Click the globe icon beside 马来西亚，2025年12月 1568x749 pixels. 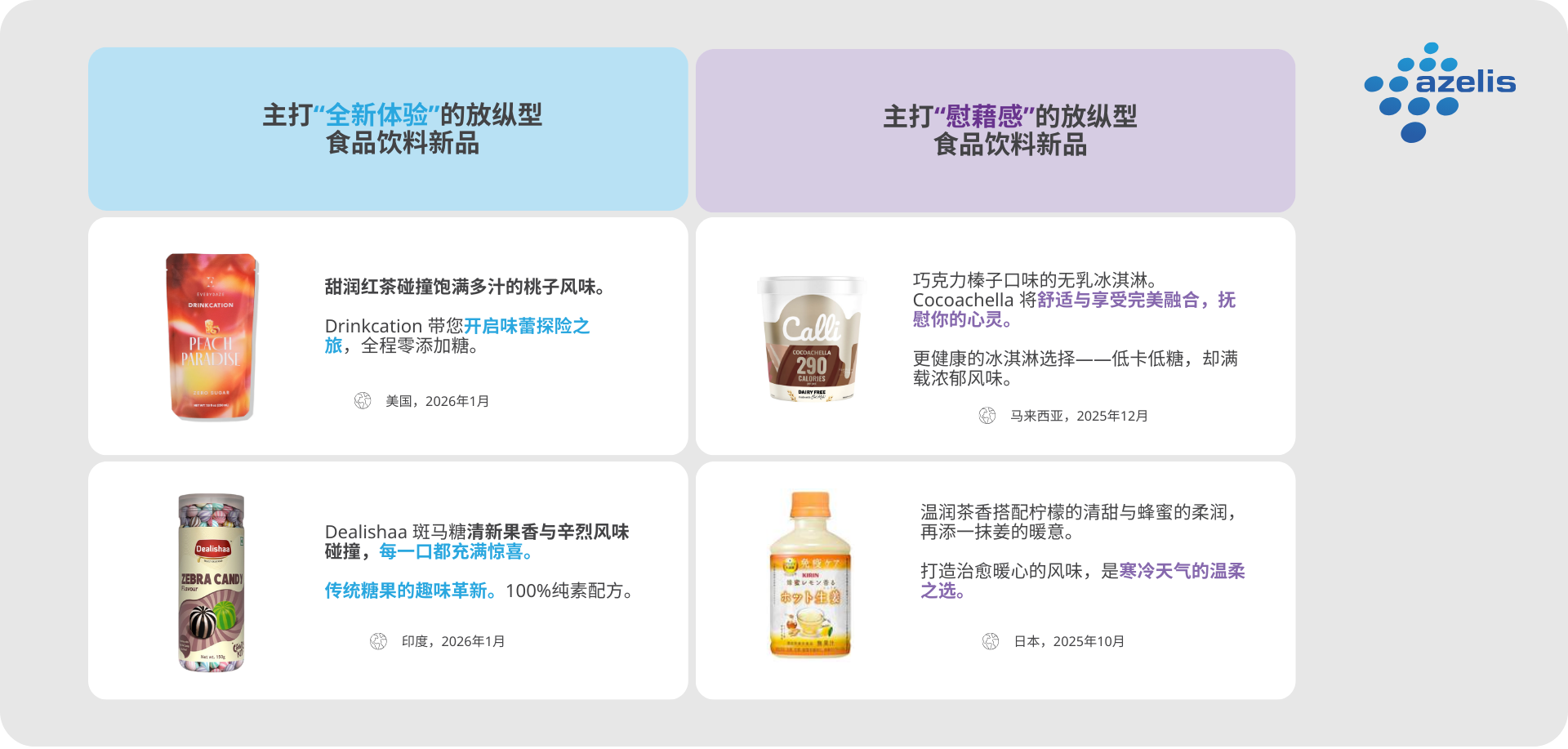(x=987, y=416)
